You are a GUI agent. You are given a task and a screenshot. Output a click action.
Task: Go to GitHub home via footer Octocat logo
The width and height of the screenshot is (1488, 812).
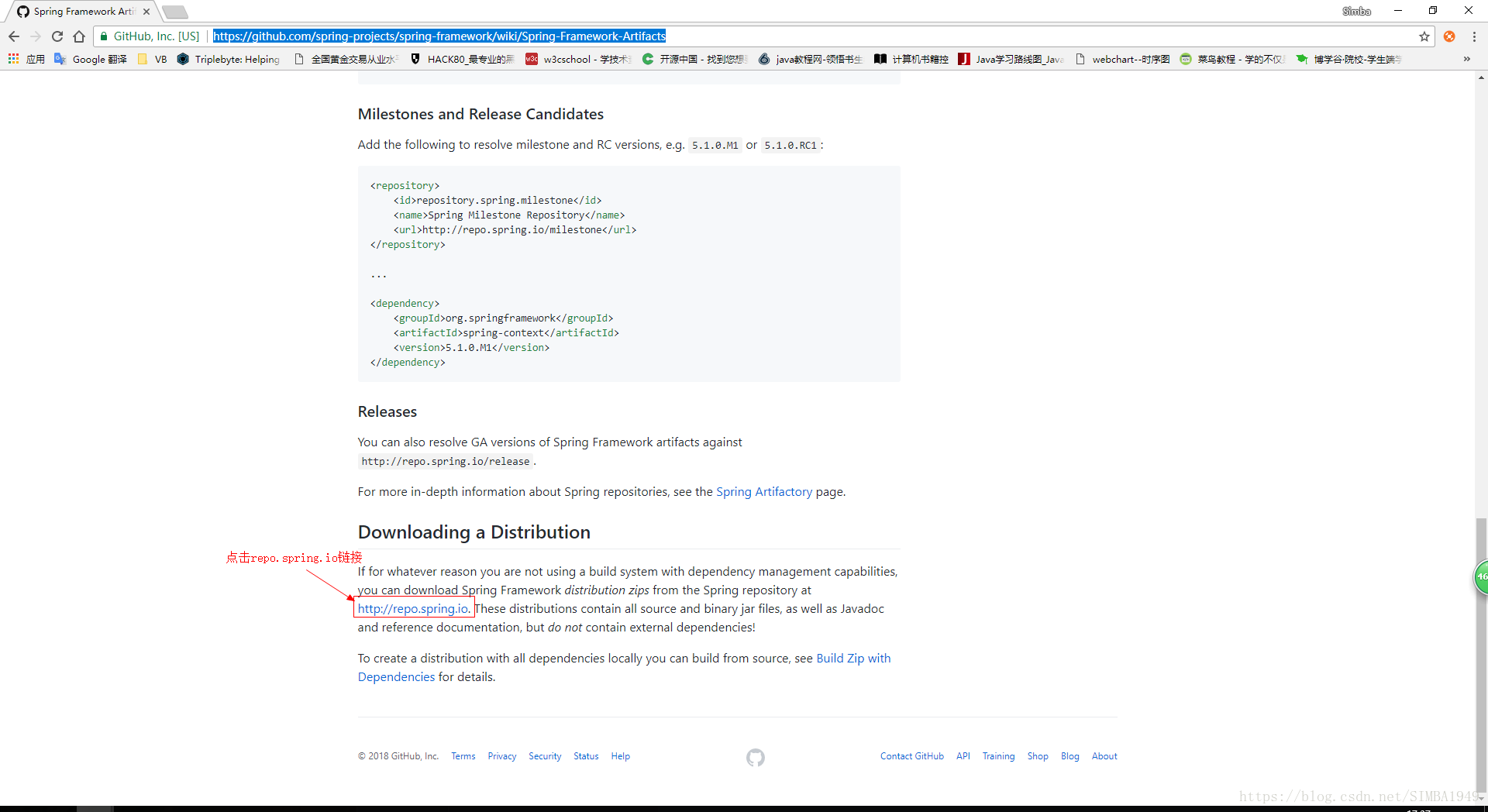click(x=756, y=758)
